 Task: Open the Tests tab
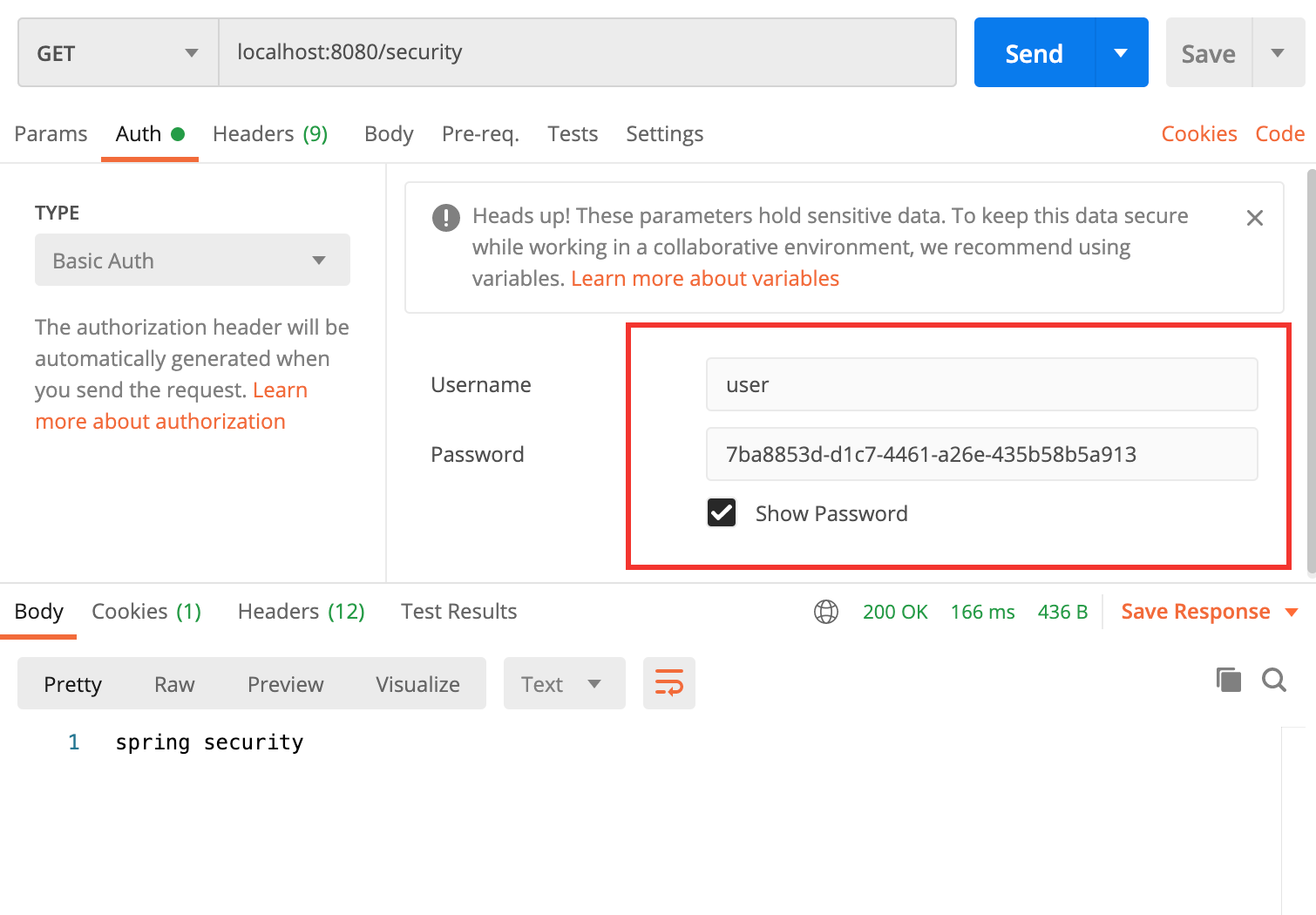(572, 134)
